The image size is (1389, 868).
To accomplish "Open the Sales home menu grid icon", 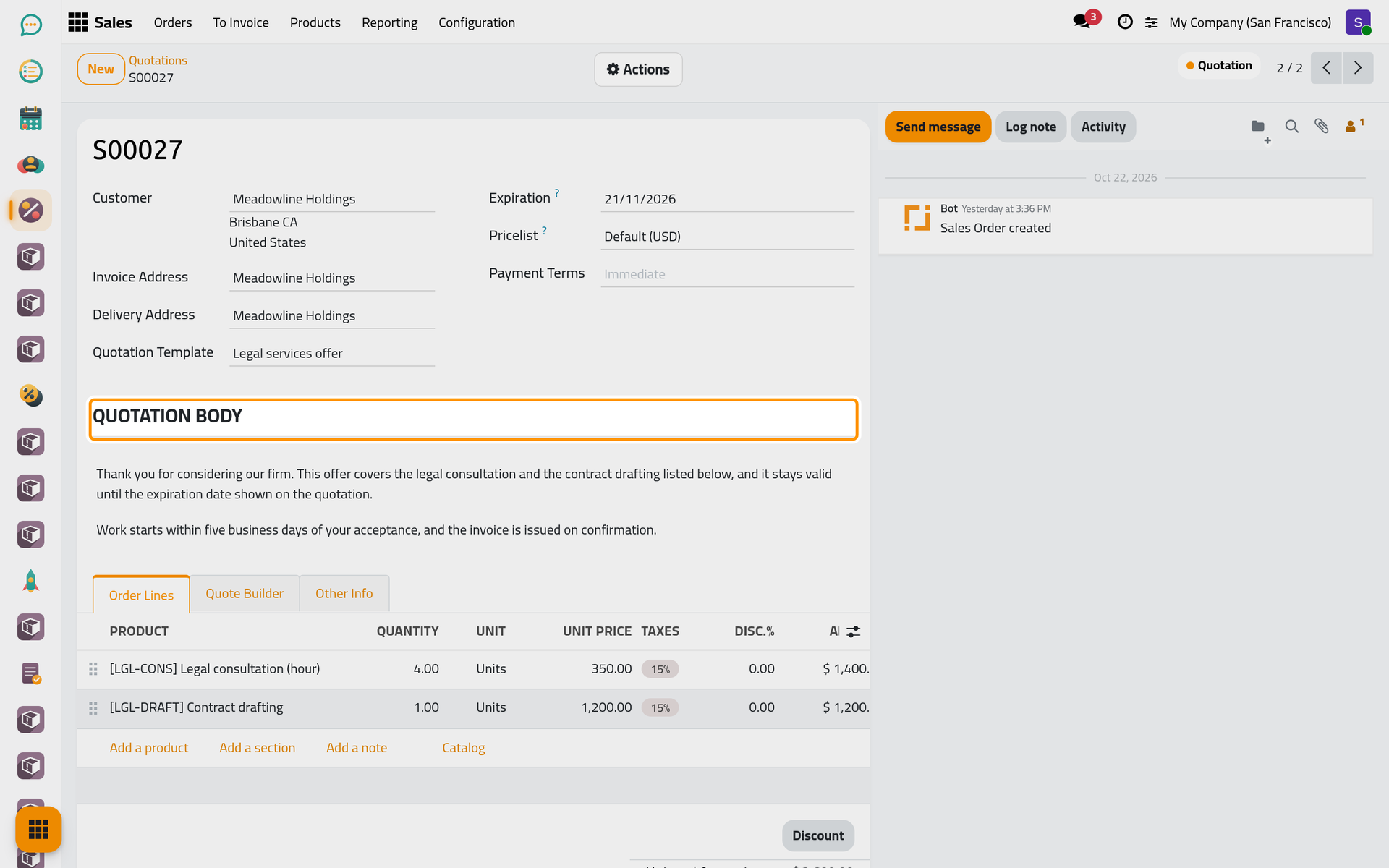I will (x=78, y=22).
